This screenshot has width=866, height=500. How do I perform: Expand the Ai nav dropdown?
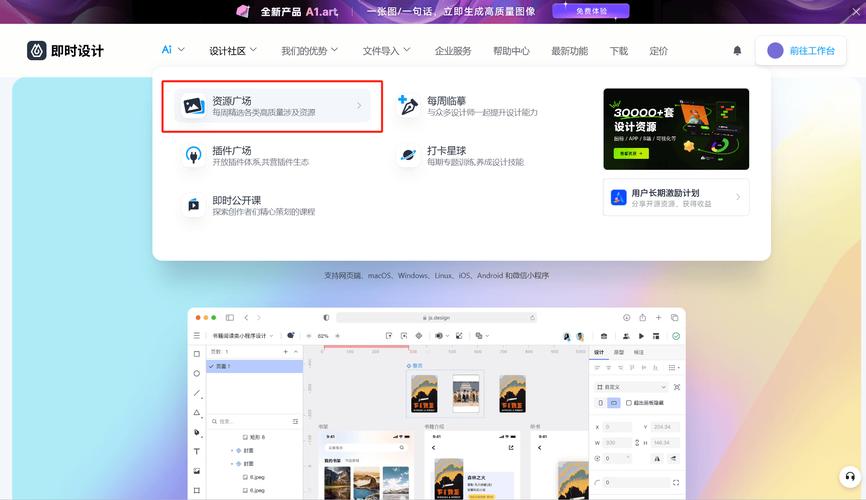tap(172, 50)
